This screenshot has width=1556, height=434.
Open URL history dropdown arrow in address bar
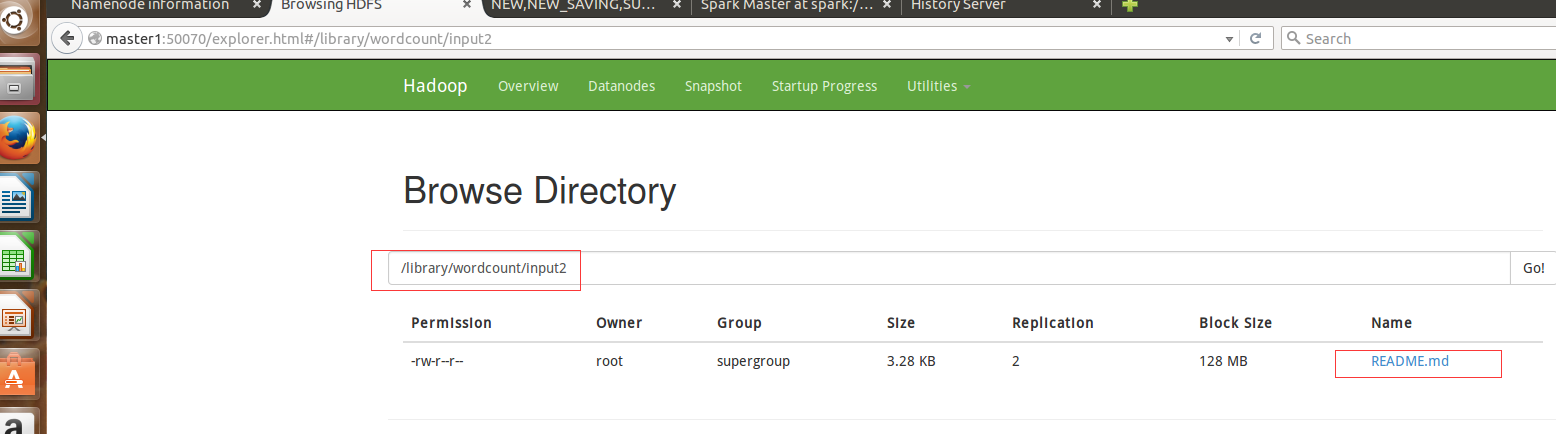1230,38
